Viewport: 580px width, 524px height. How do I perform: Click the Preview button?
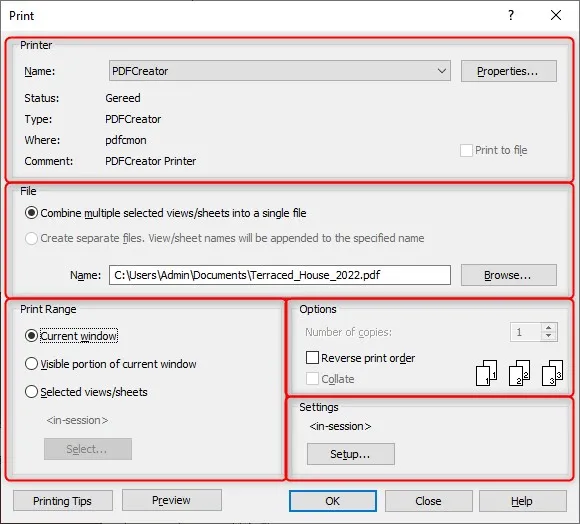(x=172, y=500)
